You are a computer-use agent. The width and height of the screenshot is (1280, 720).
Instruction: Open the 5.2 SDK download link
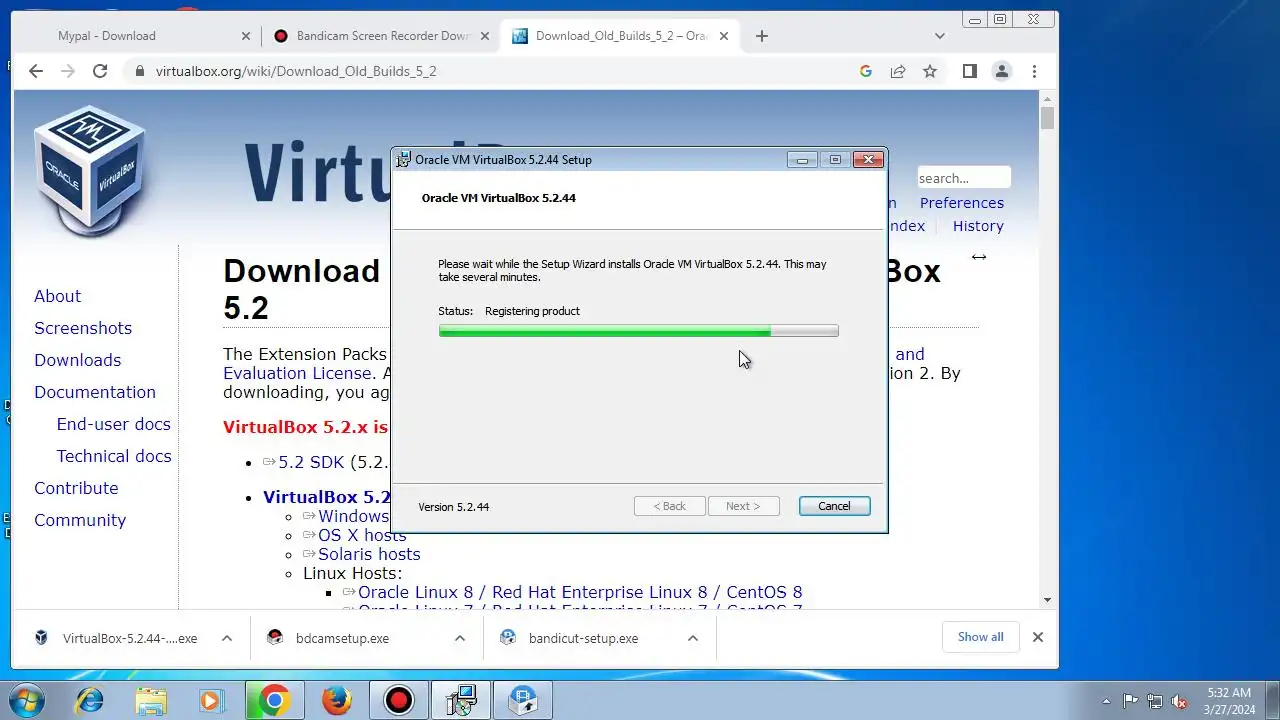coord(310,462)
